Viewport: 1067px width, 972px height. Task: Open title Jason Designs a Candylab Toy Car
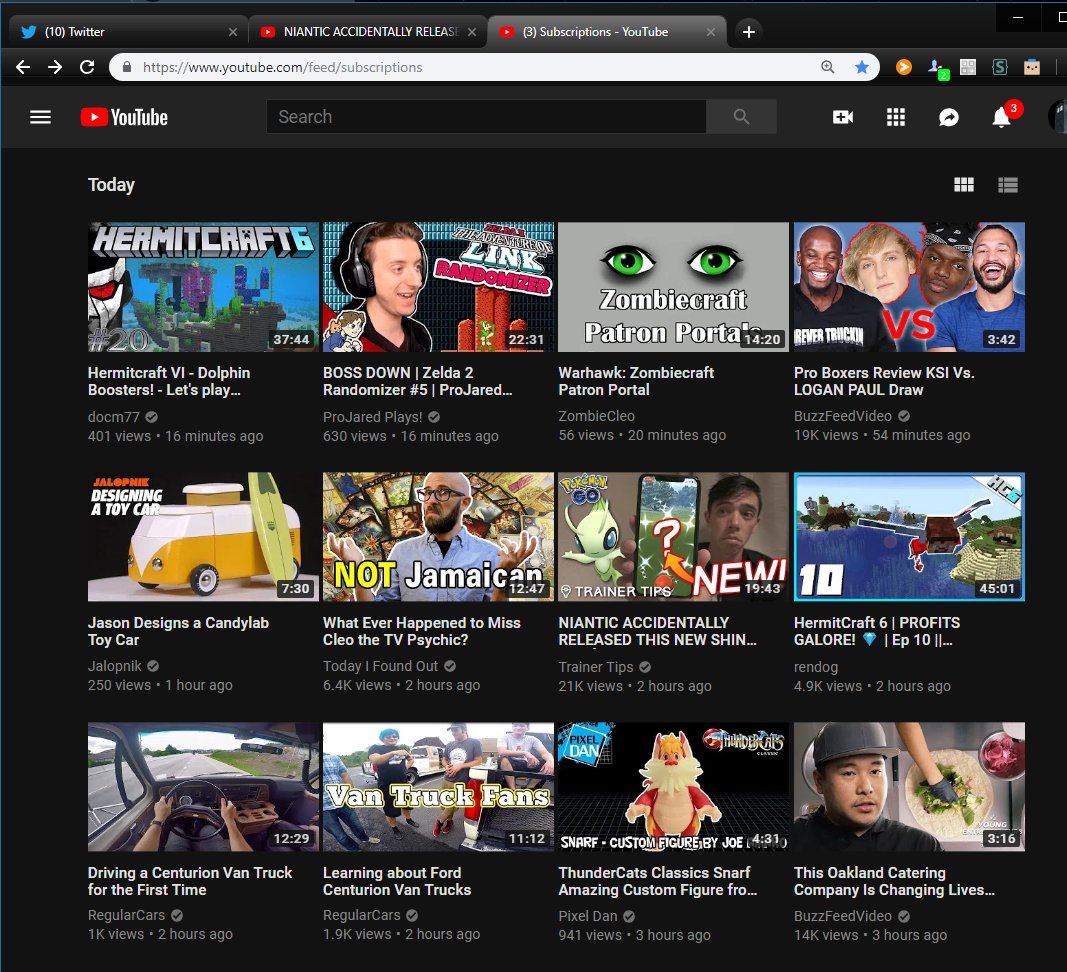178,631
